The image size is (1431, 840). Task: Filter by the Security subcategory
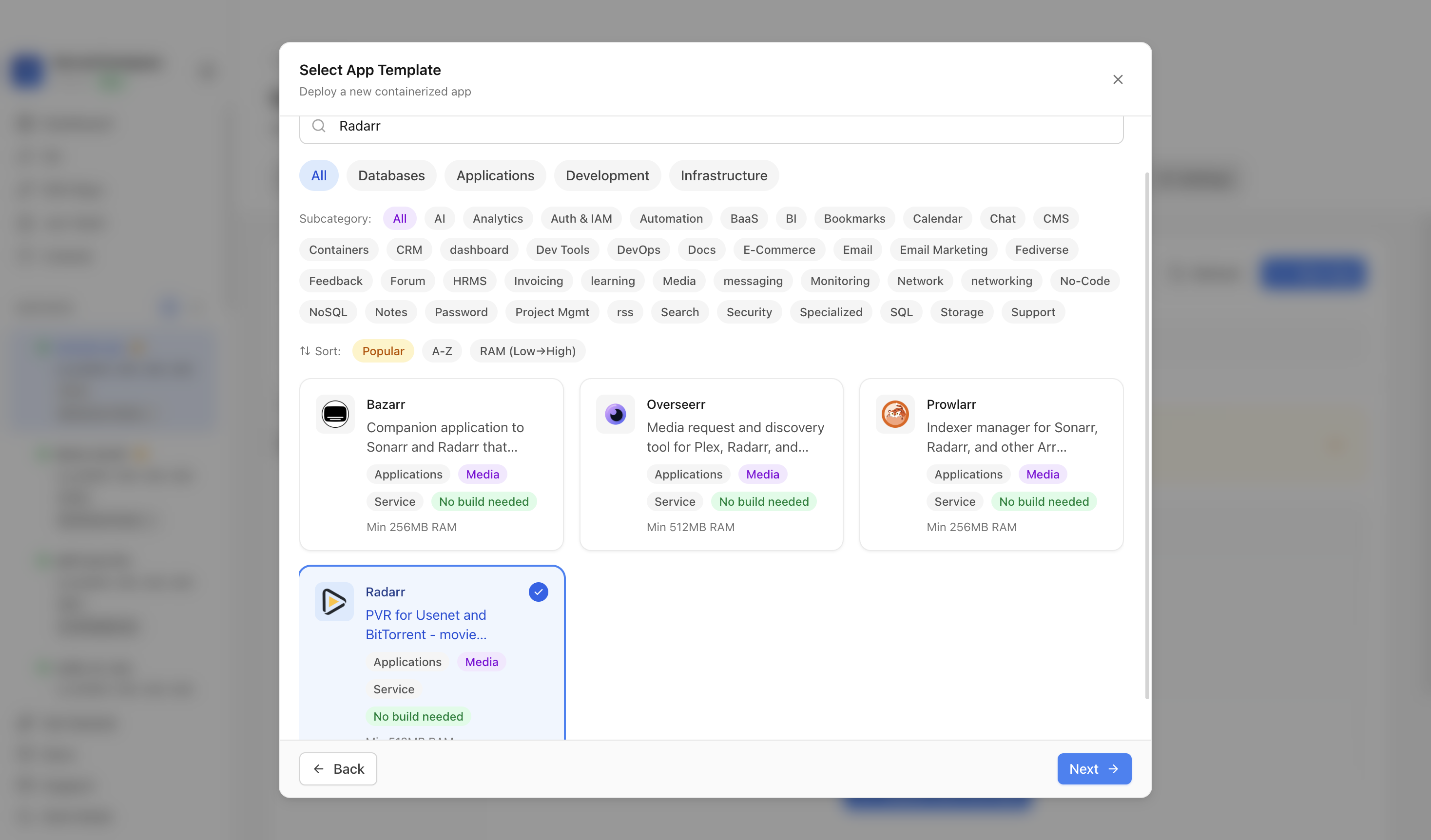click(x=749, y=312)
